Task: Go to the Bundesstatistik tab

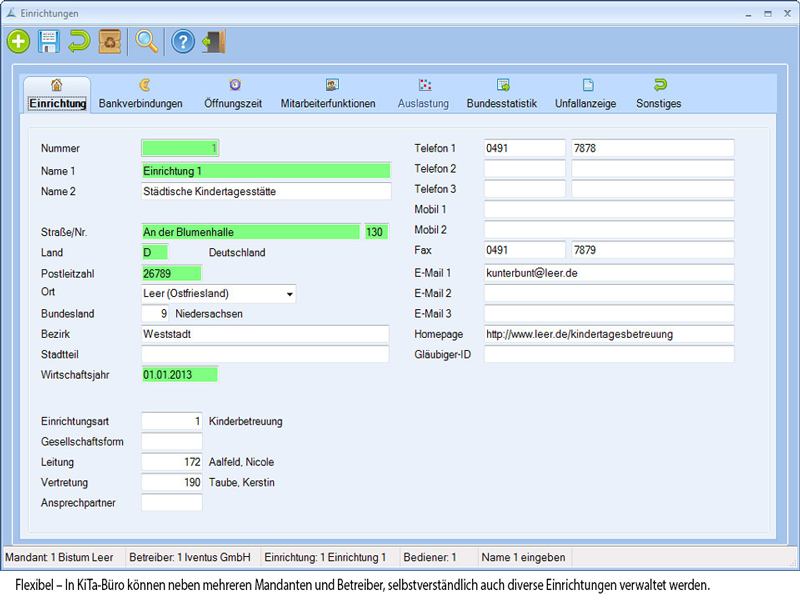Action: click(x=501, y=95)
